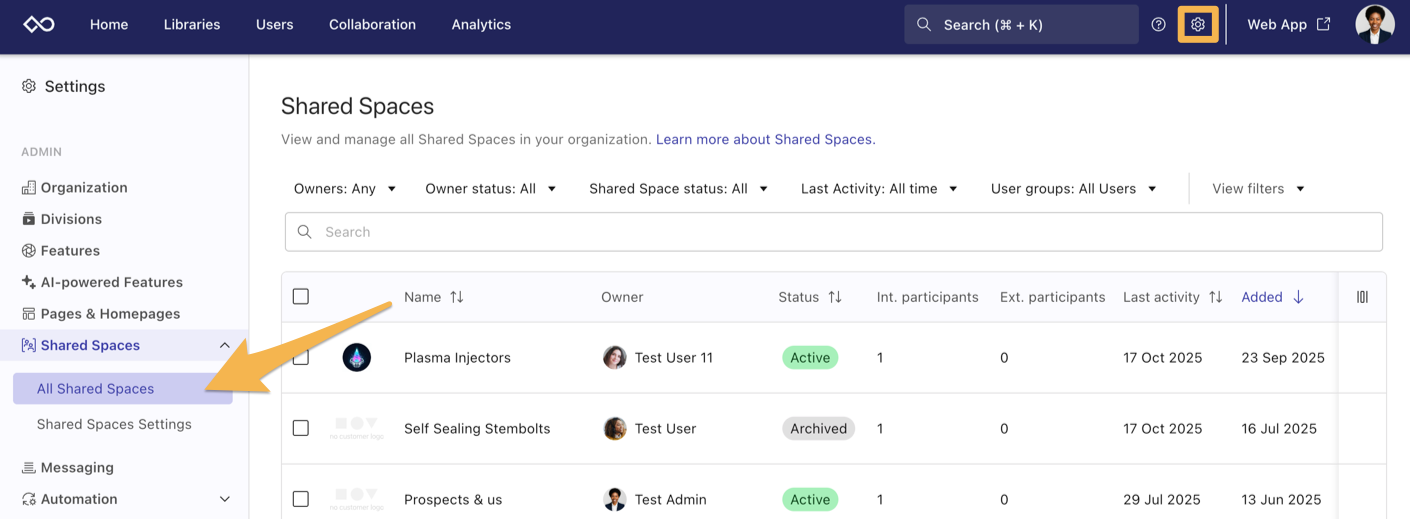This screenshot has height=519, width=1410.
Task: Open the Web App link
Action: coord(1288,24)
